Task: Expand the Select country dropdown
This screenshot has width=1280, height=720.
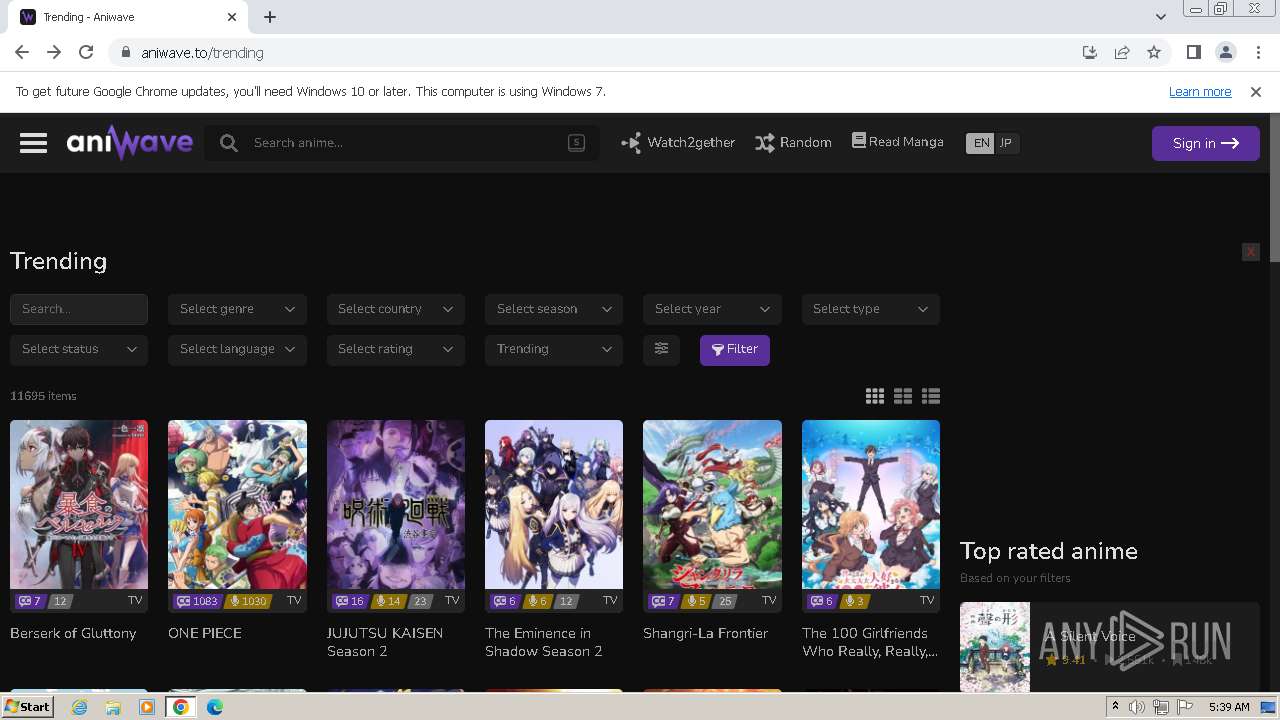Action: coord(395,309)
